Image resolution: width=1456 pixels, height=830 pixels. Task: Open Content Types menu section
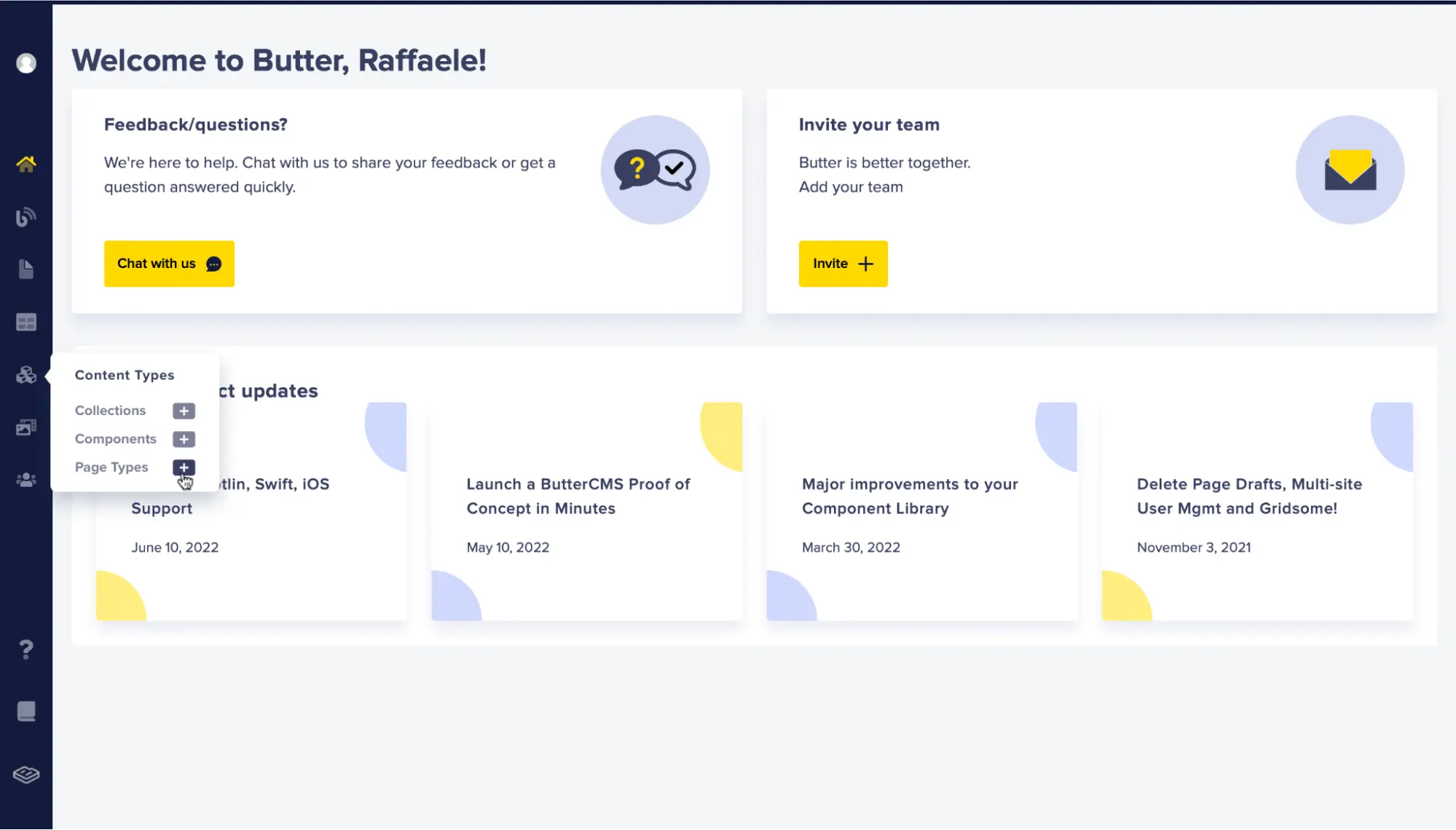[26, 374]
